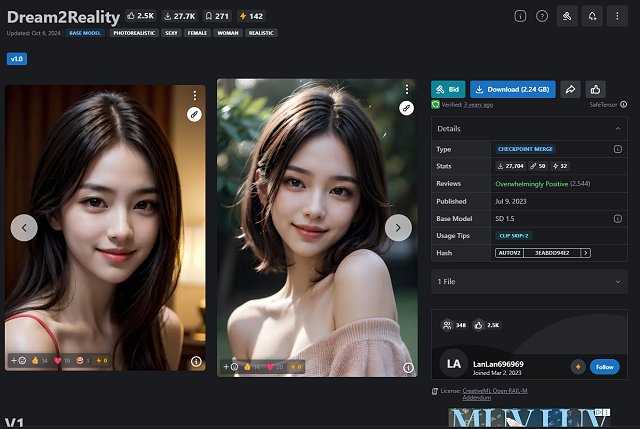Toggle the bookmark count 271 button
This screenshot has height=429, width=640.
click(216, 16)
